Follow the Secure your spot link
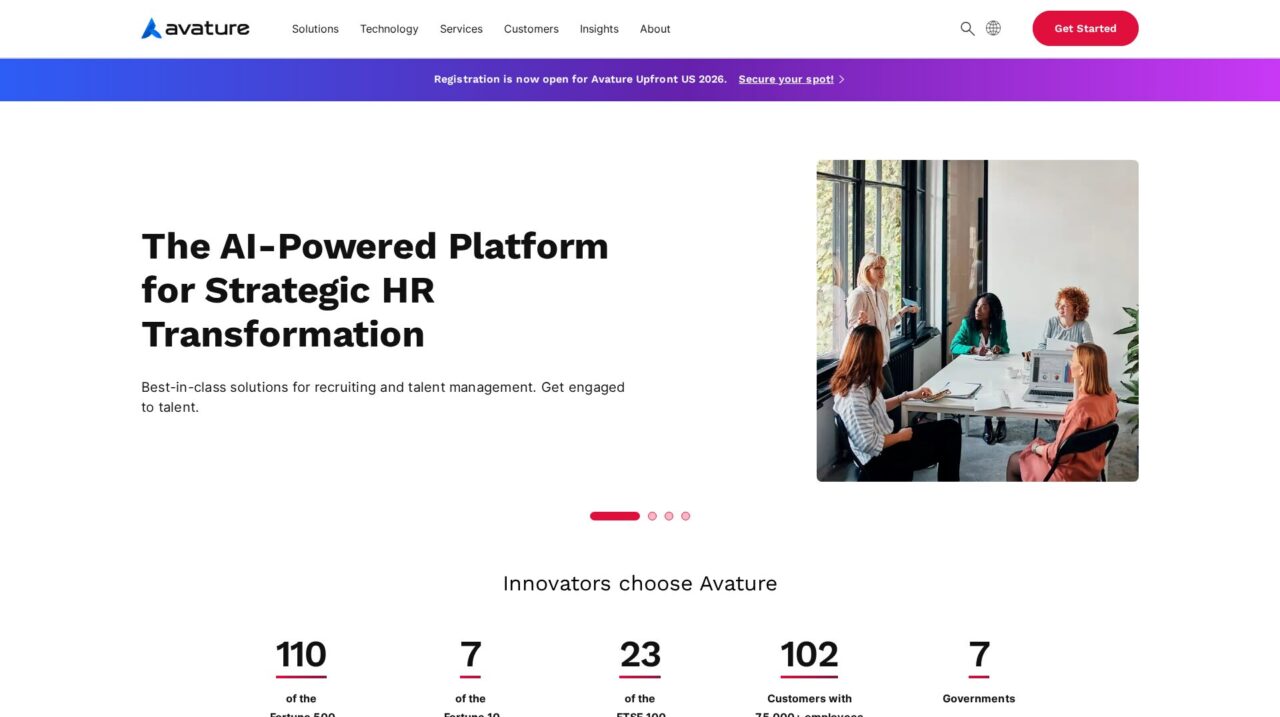1280x717 pixels. click(786, 78)
